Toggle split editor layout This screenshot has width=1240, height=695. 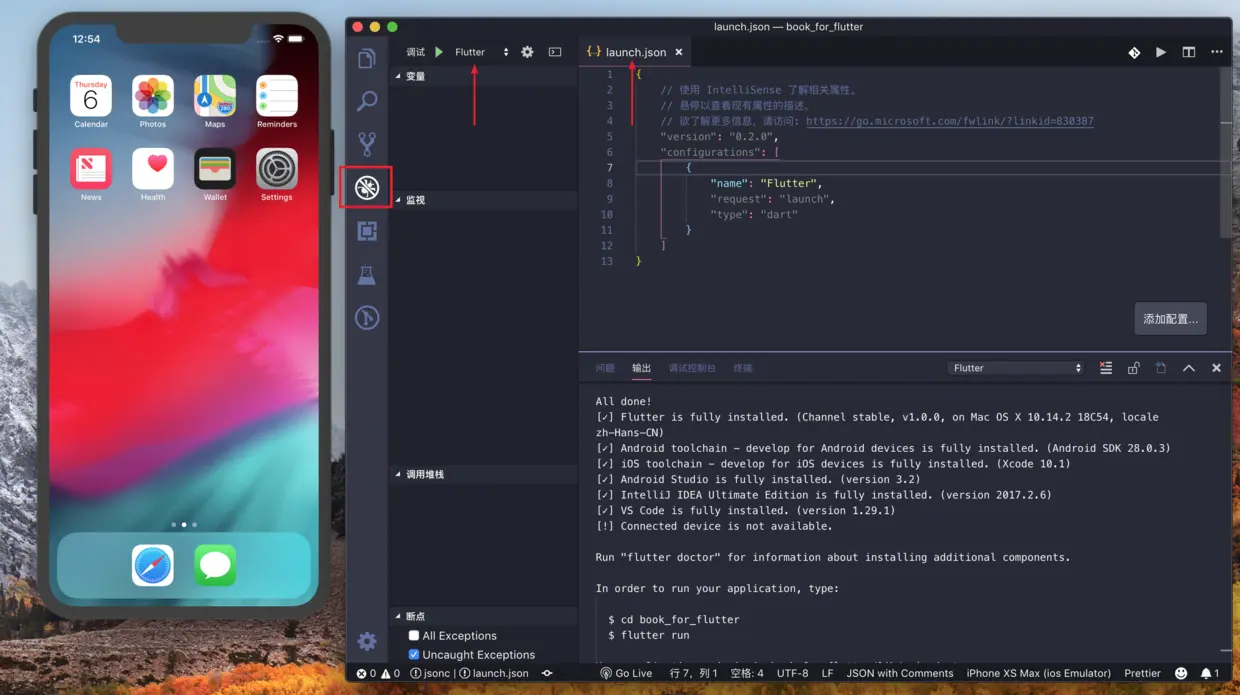coord(1189,52)
